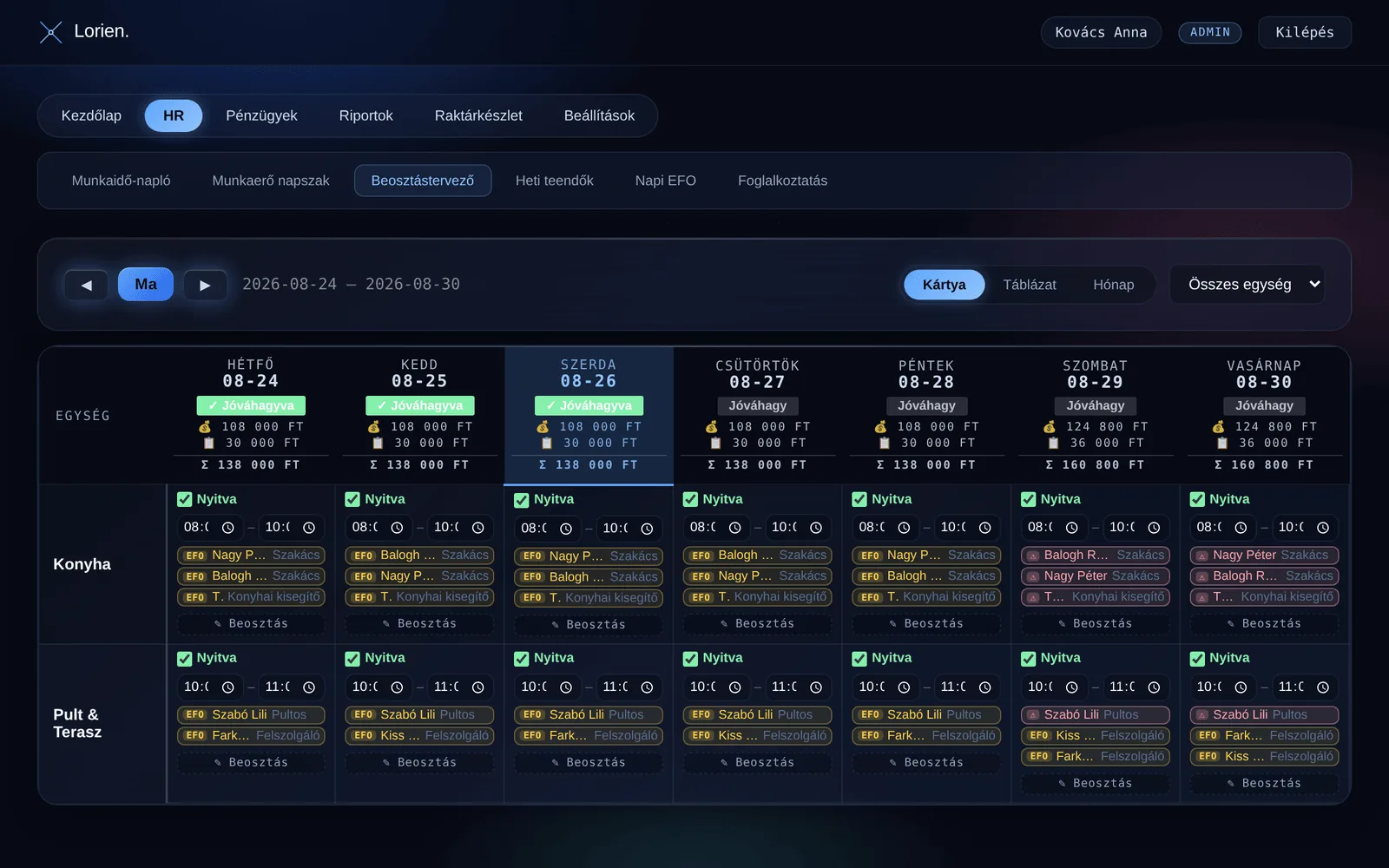Toggle Nyitva checkbox for Konyha Sunday
Viewport: 1389px width, 868px height.
coord(1197,499)
